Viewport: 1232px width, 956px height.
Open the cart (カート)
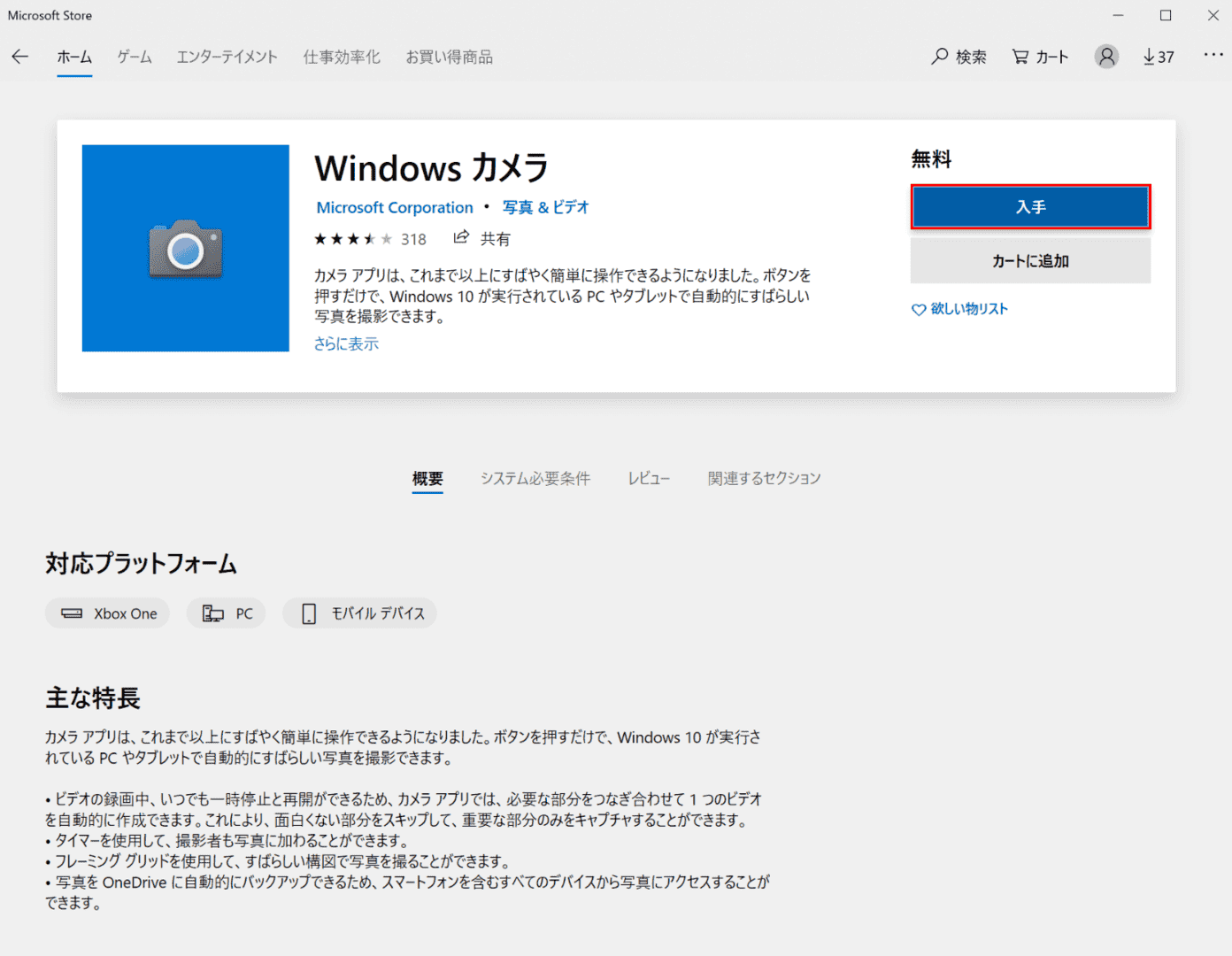coord(1041,57)
